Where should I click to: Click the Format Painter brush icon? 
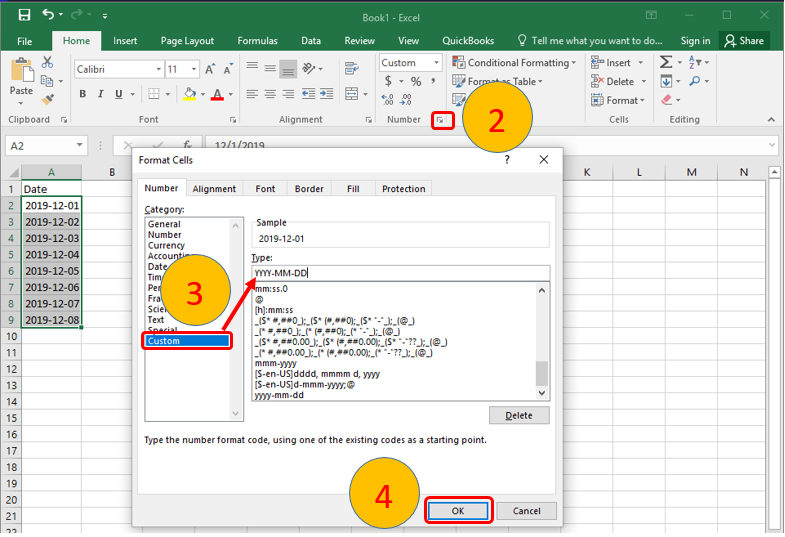point(47,100)
